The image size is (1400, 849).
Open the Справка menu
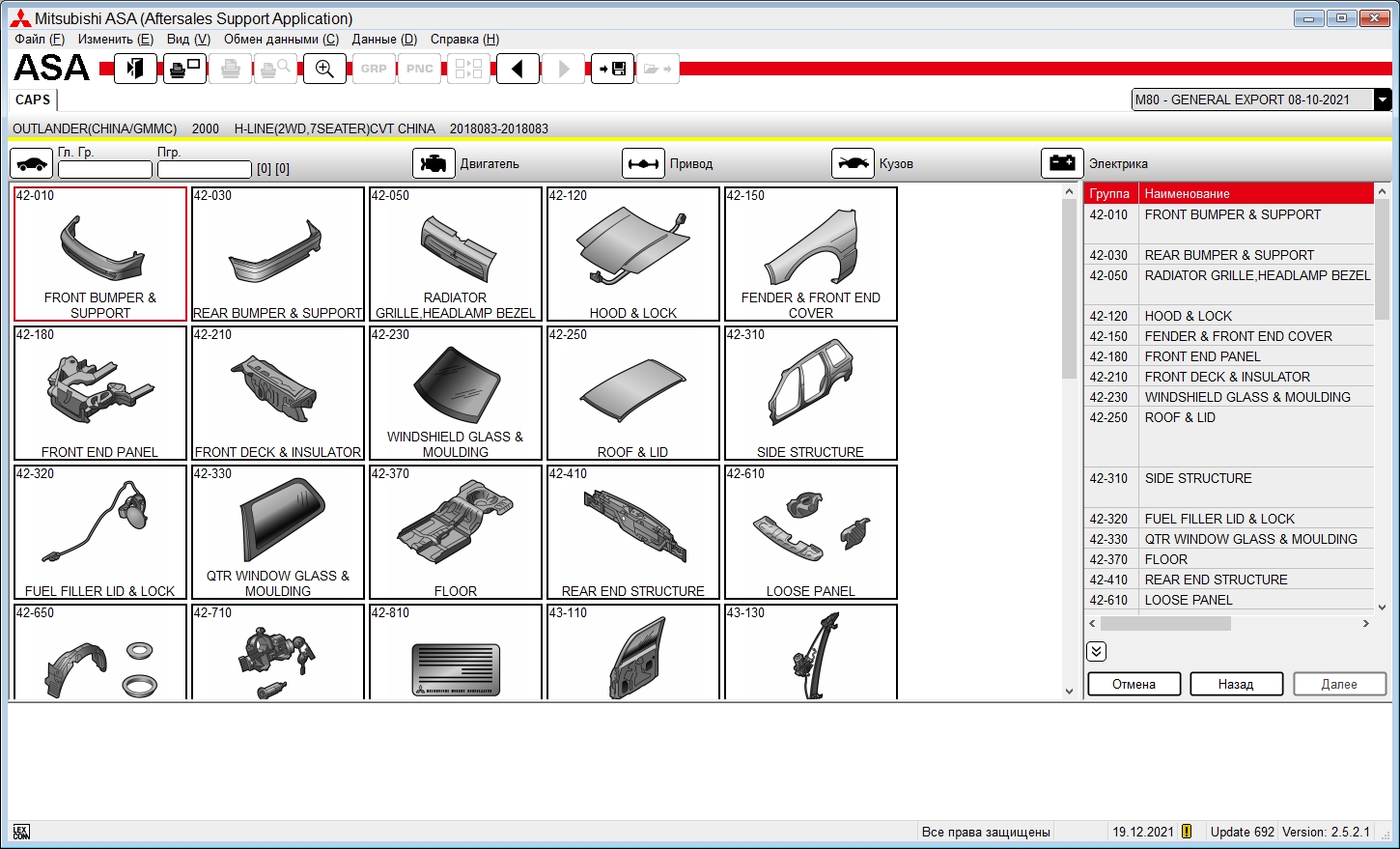point(464,39)
